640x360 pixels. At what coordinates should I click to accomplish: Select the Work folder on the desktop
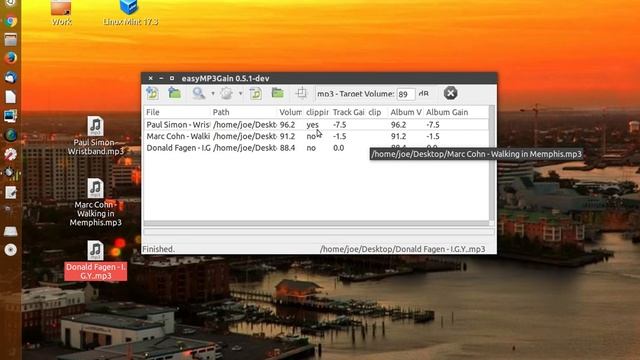click(61, 13)
